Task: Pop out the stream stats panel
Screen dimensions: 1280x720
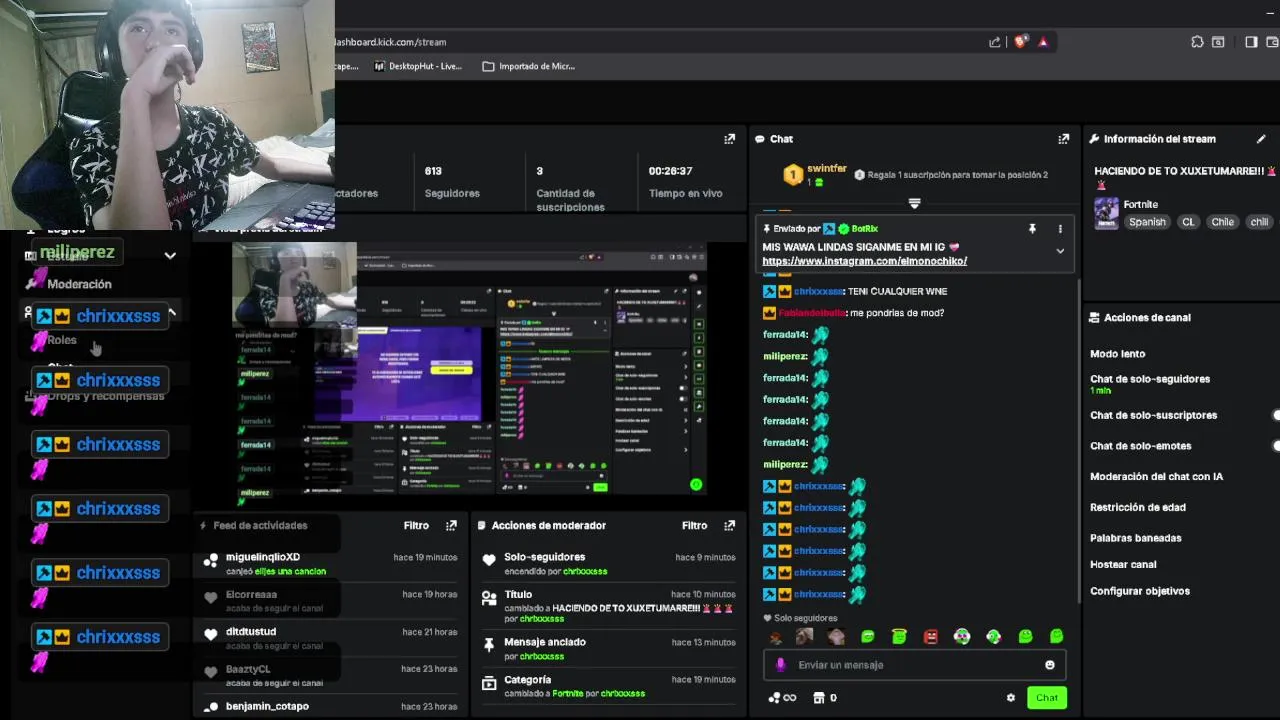Action: coord(729,139)
